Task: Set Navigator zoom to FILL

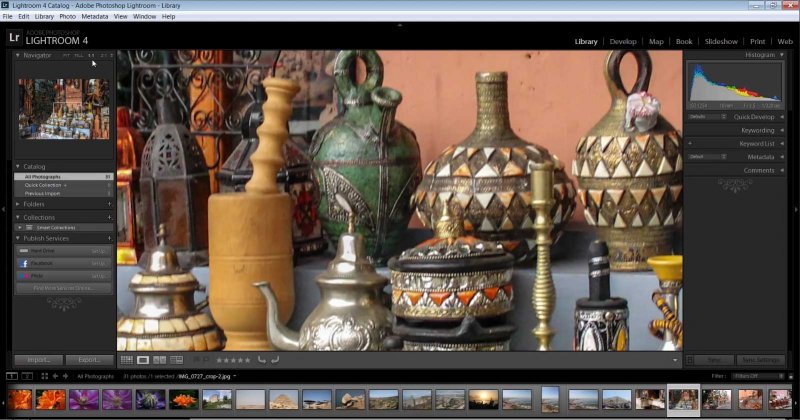Action: [x=78, y=56]
